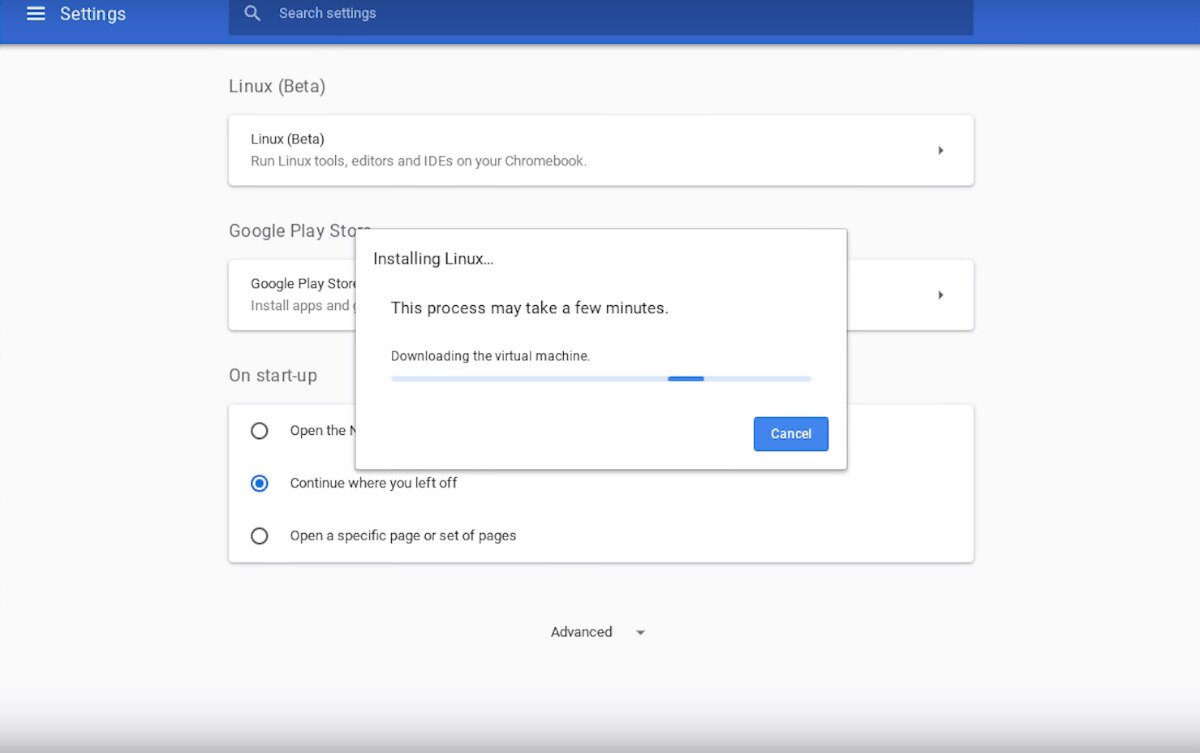Select the "Open the New Tab page" option

click(259, 430)
